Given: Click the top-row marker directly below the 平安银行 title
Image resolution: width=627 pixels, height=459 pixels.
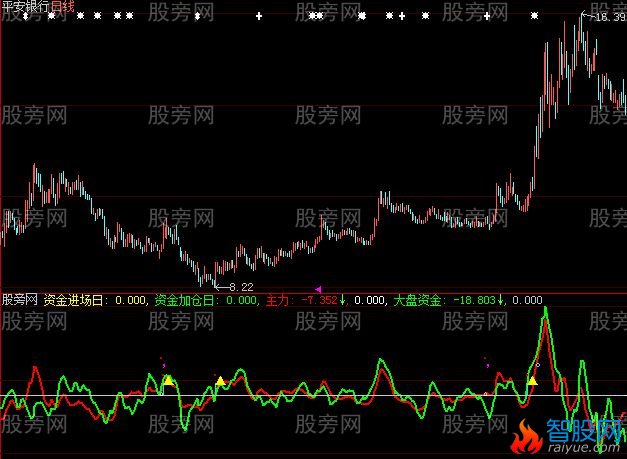Looking at the screenshot, I should pyautogui.click(x=26, y=16).
